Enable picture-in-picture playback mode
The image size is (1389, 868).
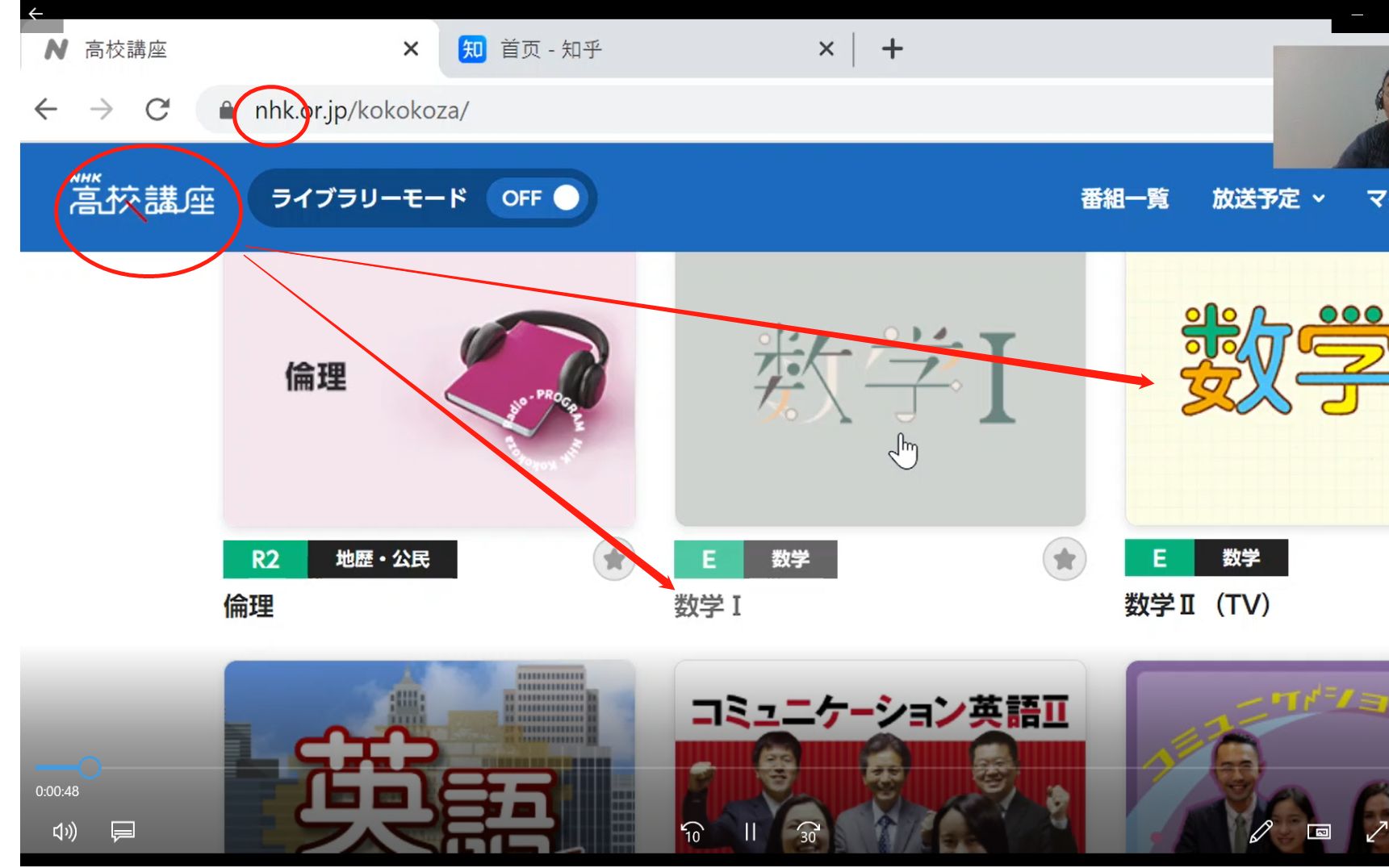[1319, 832]
